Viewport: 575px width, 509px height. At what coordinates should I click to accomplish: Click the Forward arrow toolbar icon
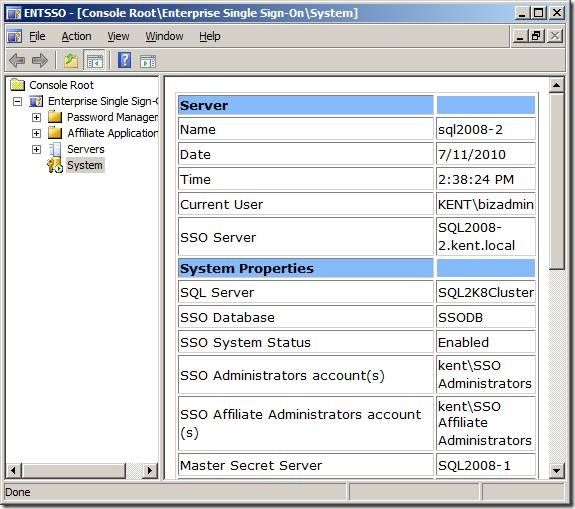click(x=40, y=61)
